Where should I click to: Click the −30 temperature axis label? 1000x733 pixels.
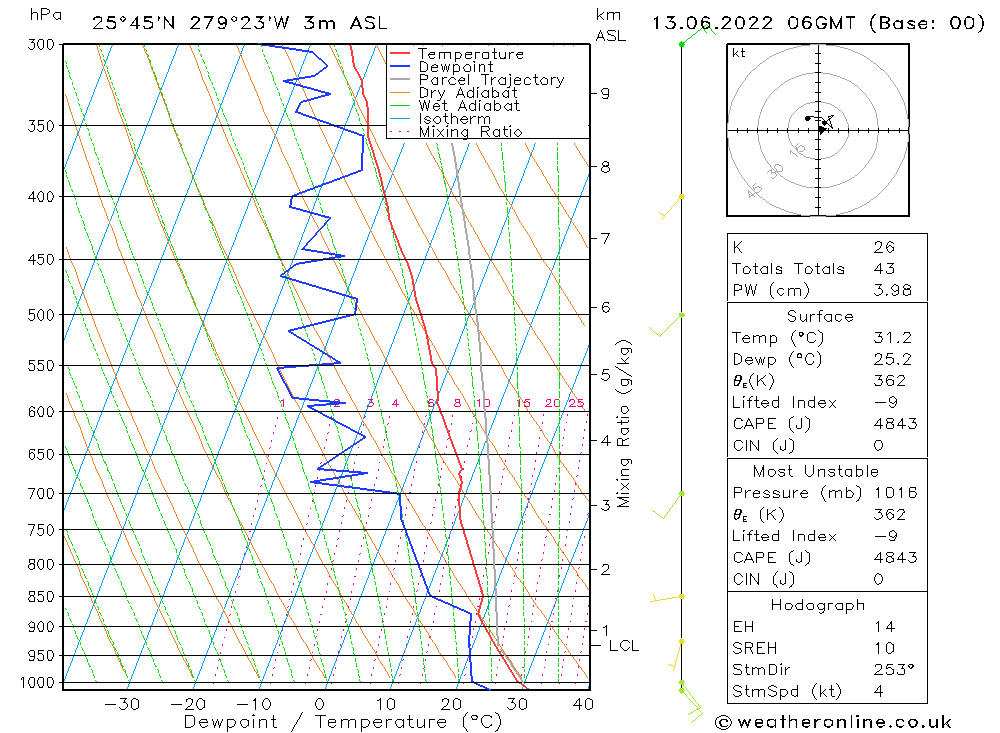click(x=122, y=704)
